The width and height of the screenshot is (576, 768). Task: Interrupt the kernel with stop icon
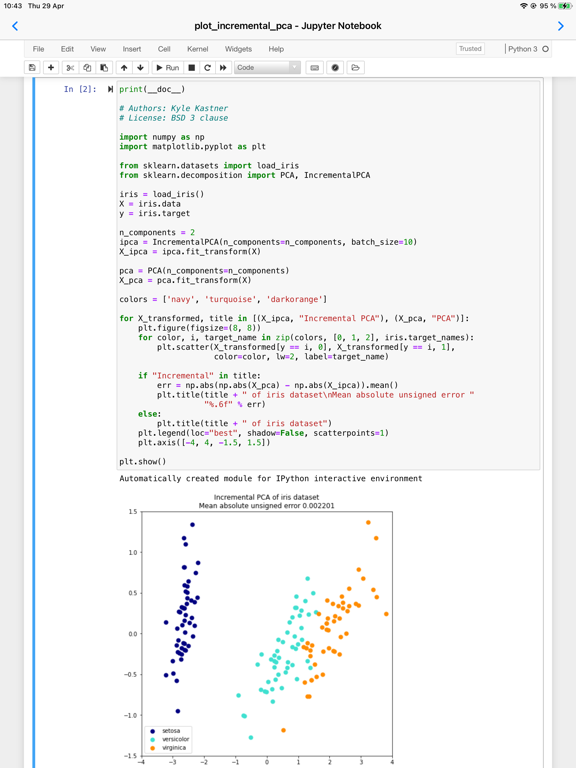coord(192,68)
